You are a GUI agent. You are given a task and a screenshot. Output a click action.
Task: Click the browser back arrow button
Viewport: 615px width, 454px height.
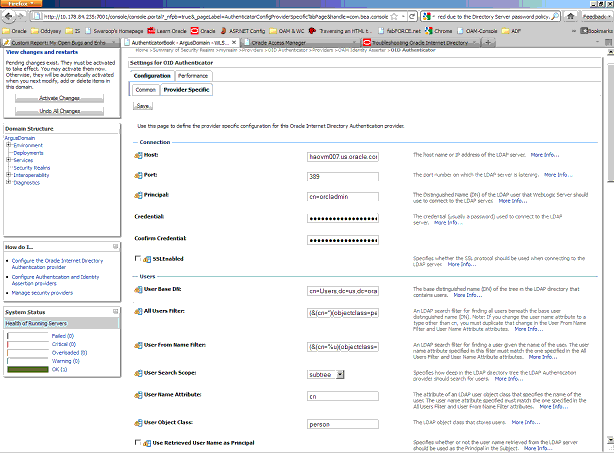point(9,16)
